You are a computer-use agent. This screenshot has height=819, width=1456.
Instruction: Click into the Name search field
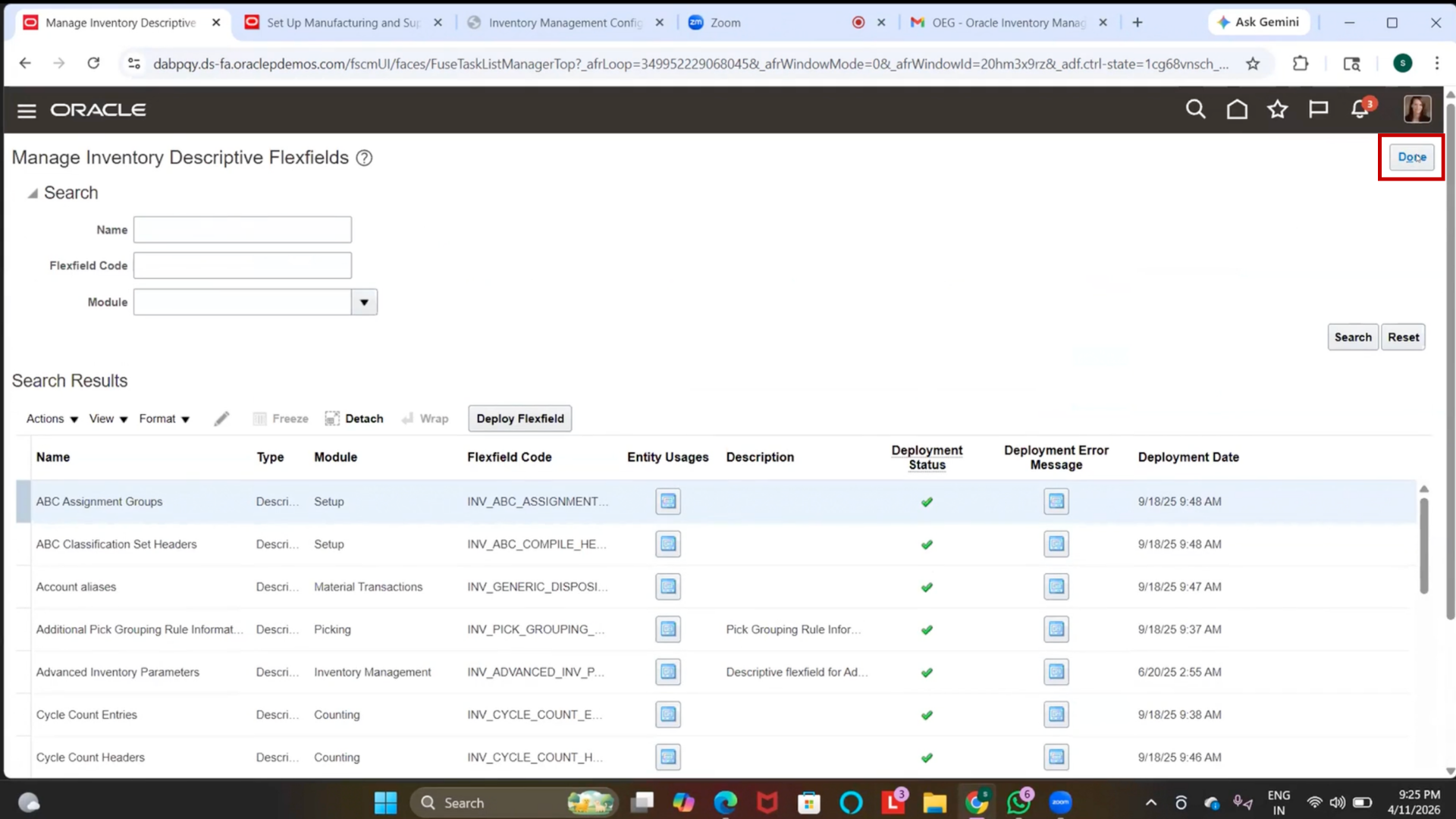pyautogui.click(x=243, y=230)
